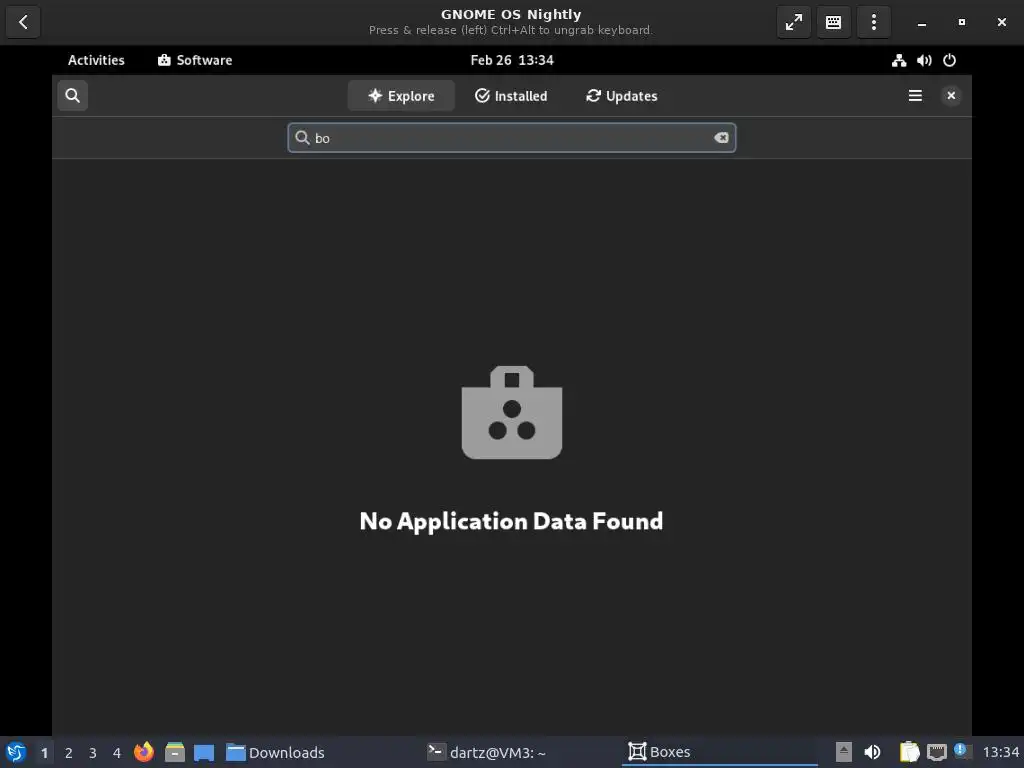Open the Boxes three-dot menu
Screen dimensions: 1024x768
[874, 22]
